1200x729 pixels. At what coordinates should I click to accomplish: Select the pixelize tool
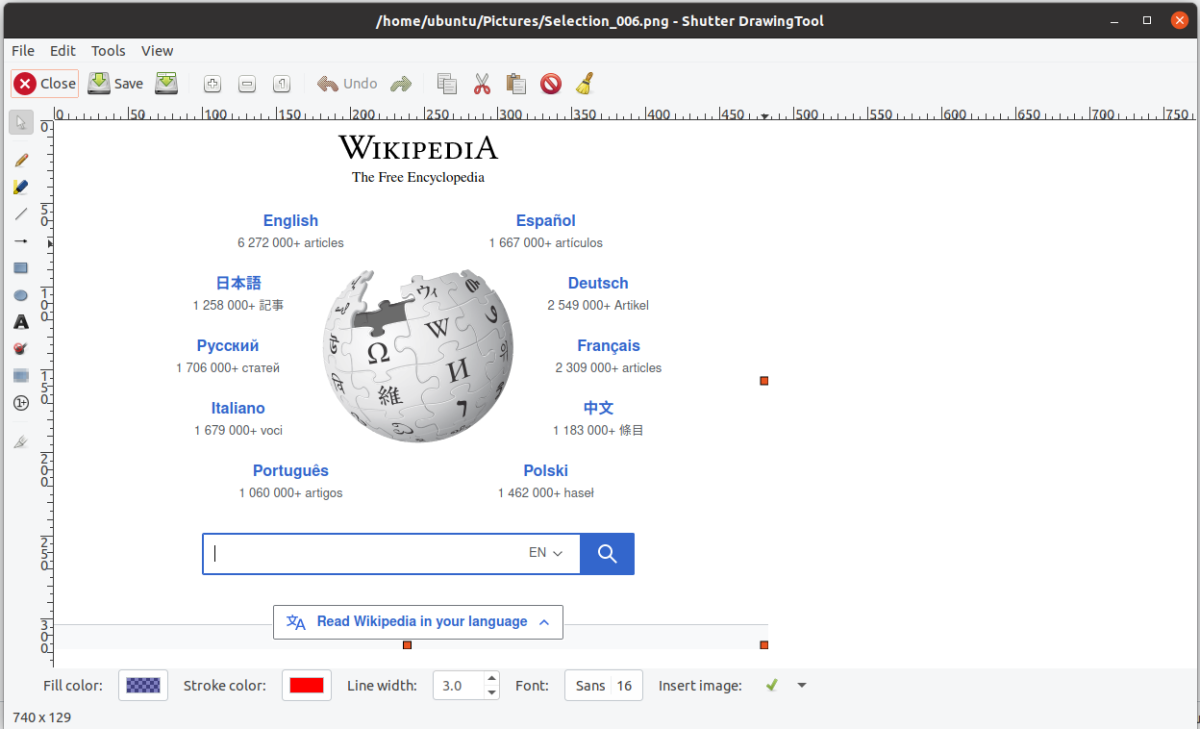point(21,376)
